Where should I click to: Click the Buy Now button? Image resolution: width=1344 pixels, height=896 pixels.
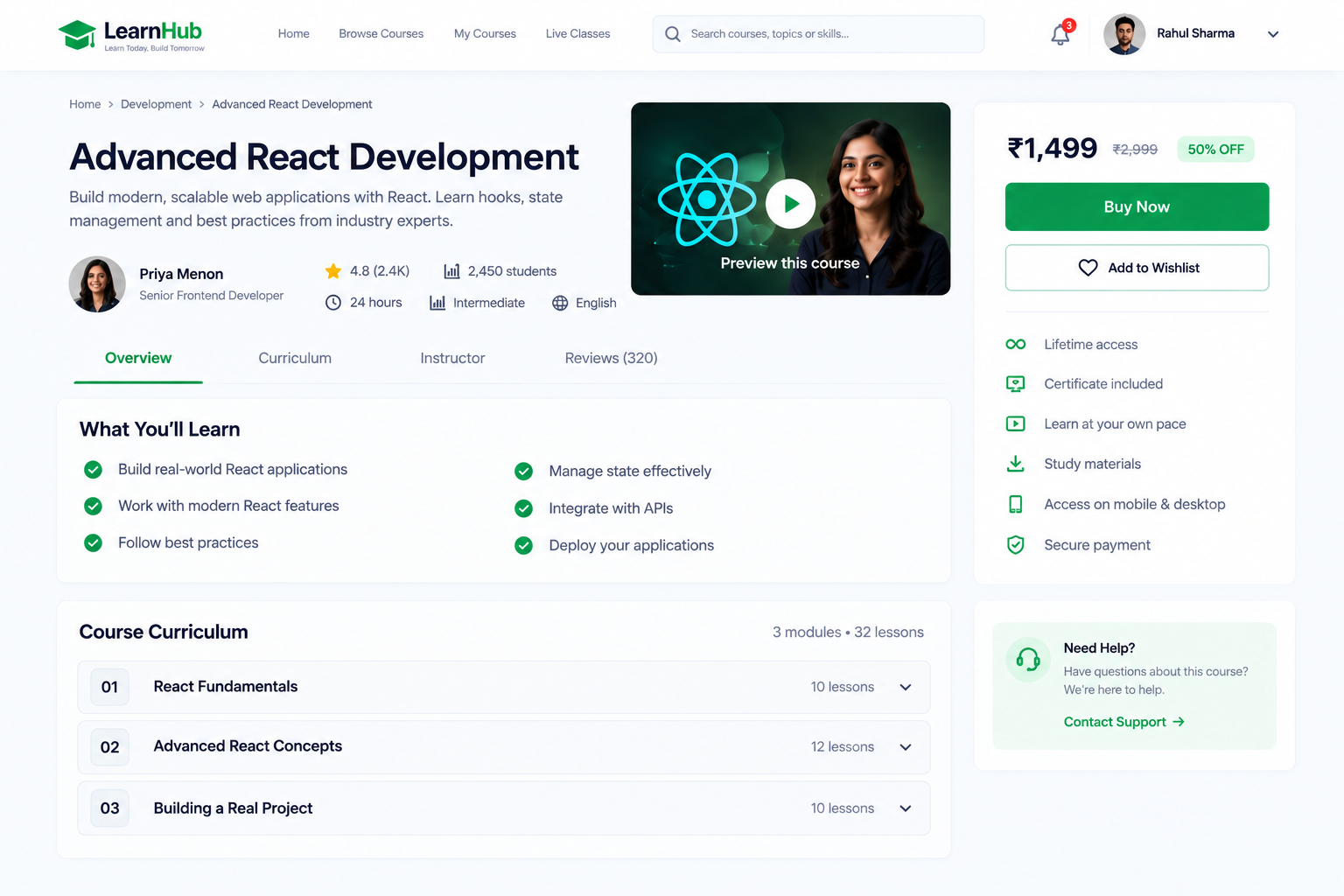point(1137,206)
